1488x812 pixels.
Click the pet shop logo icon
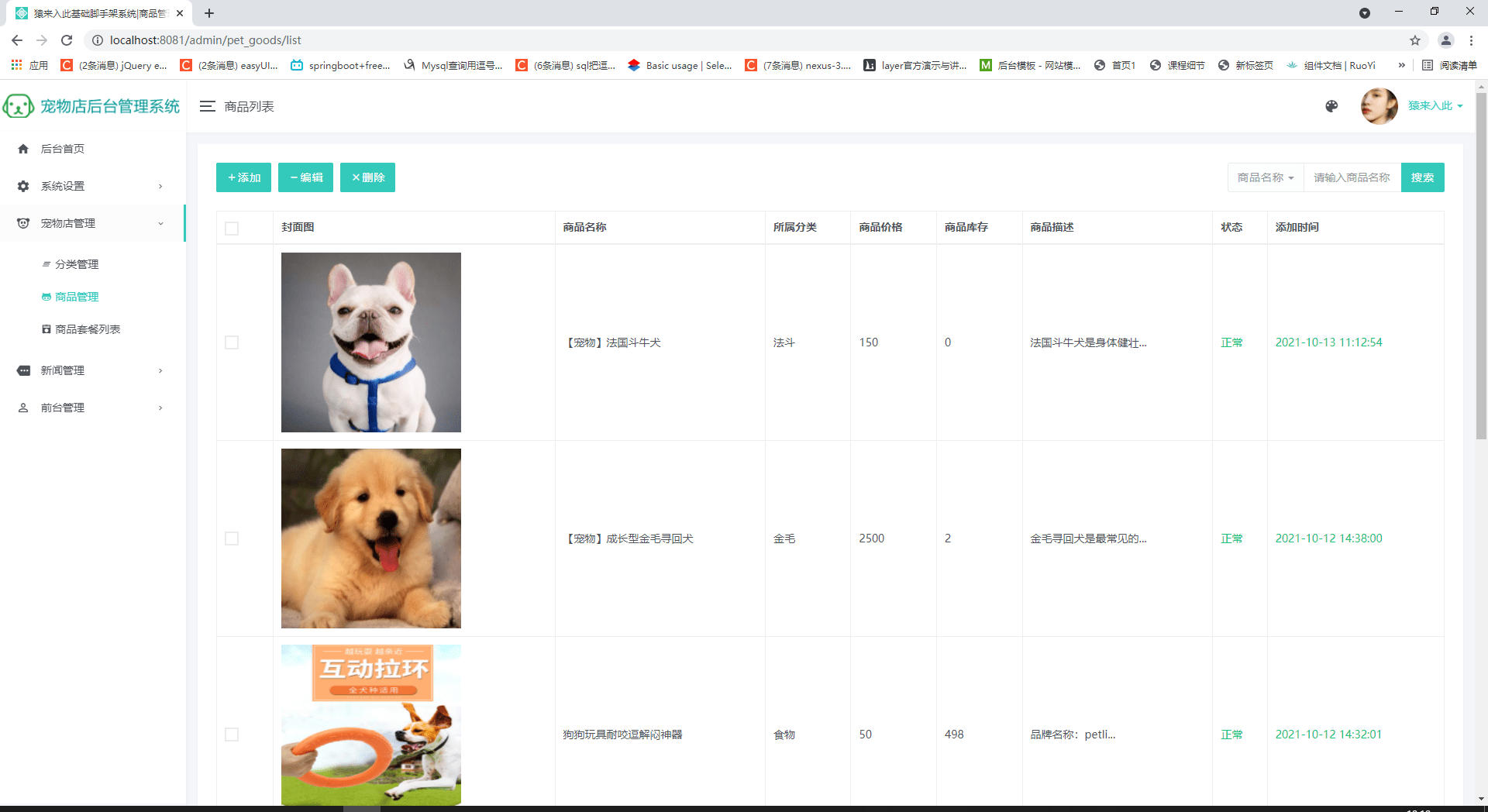[x=19, y=106]
